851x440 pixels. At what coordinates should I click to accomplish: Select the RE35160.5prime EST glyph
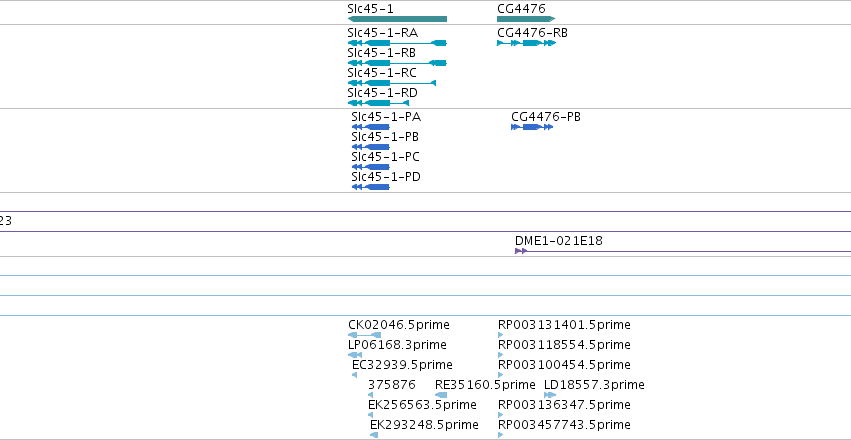click(x=441, y=395)
